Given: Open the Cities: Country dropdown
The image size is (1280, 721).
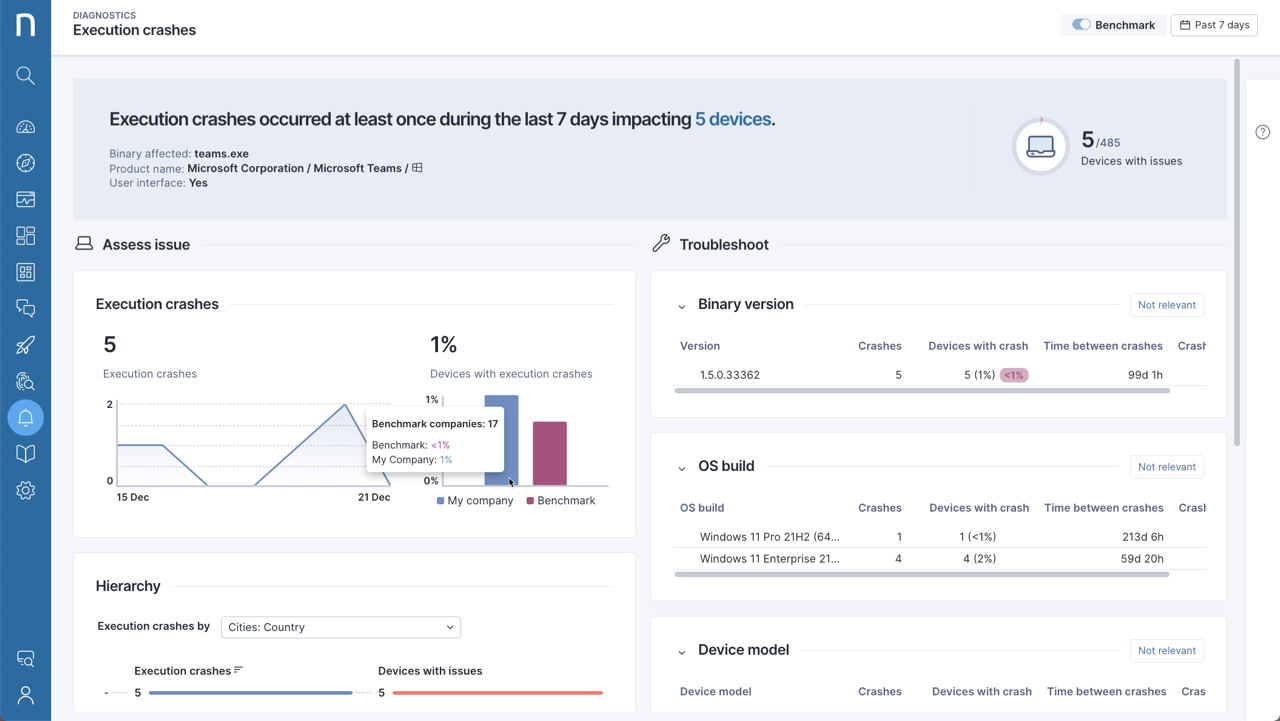Looking at the screenshot, I should (x=340, y=627).
